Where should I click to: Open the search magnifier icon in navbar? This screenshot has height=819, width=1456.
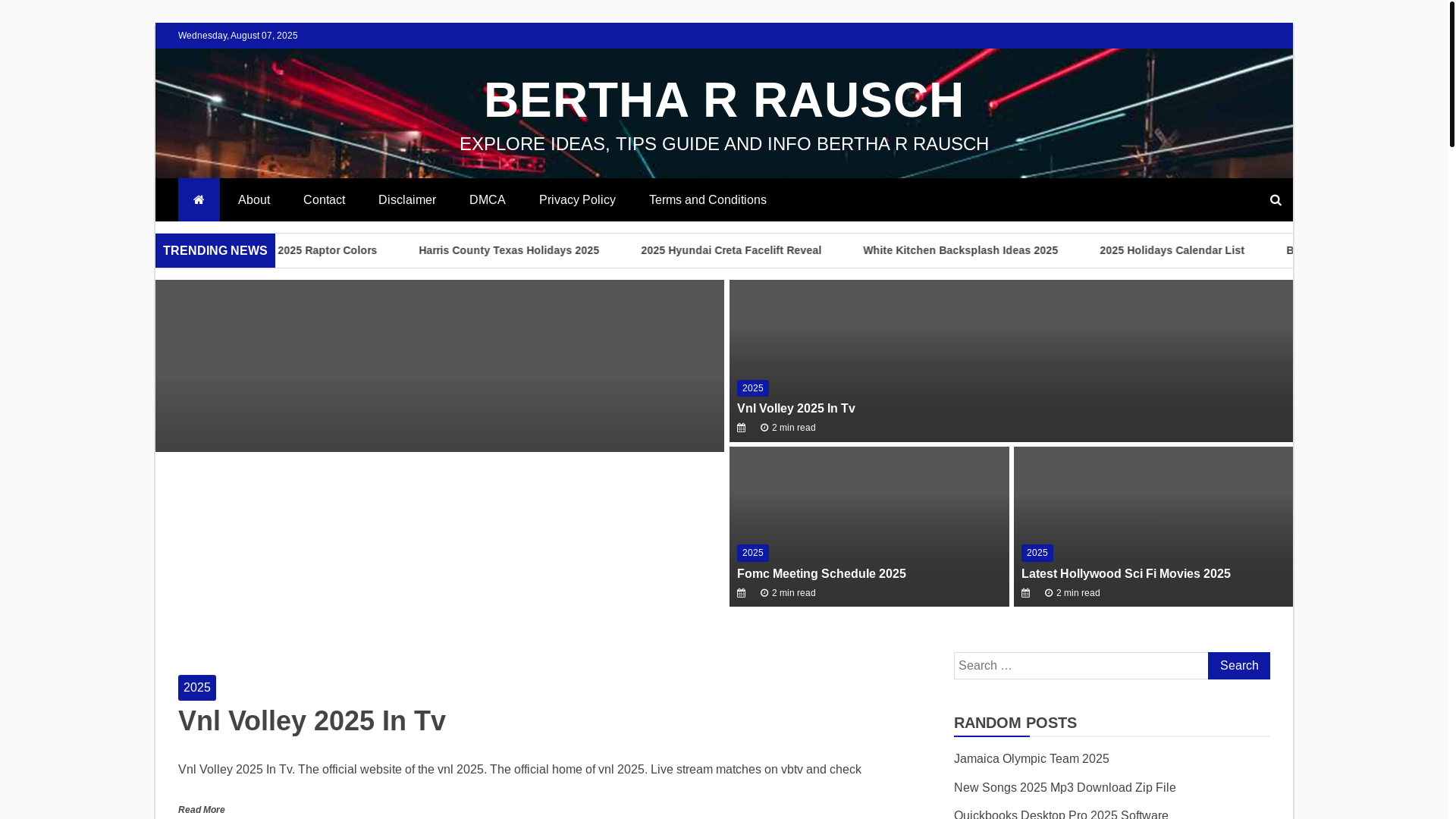[x=1276, y=200]
